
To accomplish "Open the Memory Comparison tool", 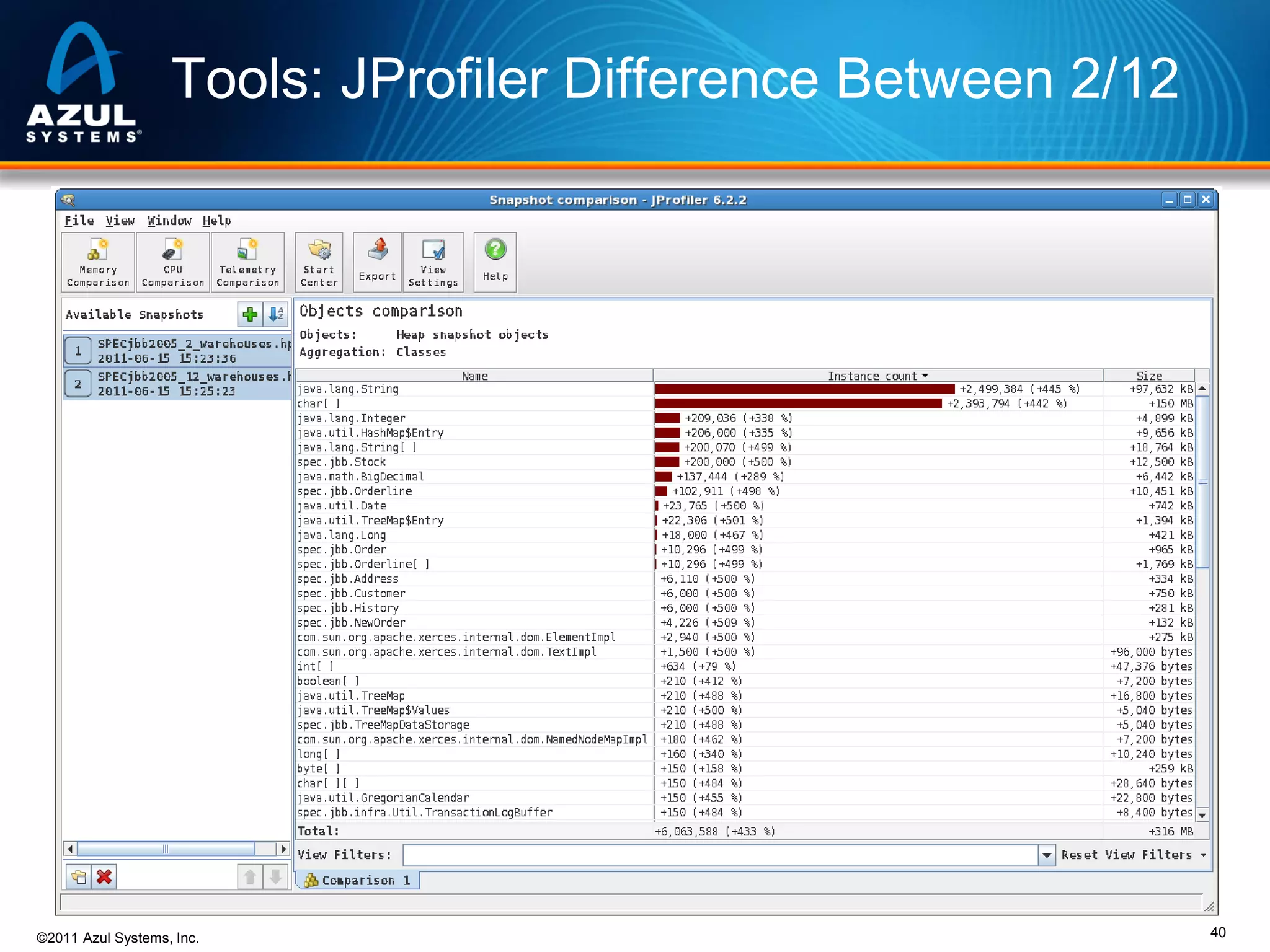I will 98,262.
